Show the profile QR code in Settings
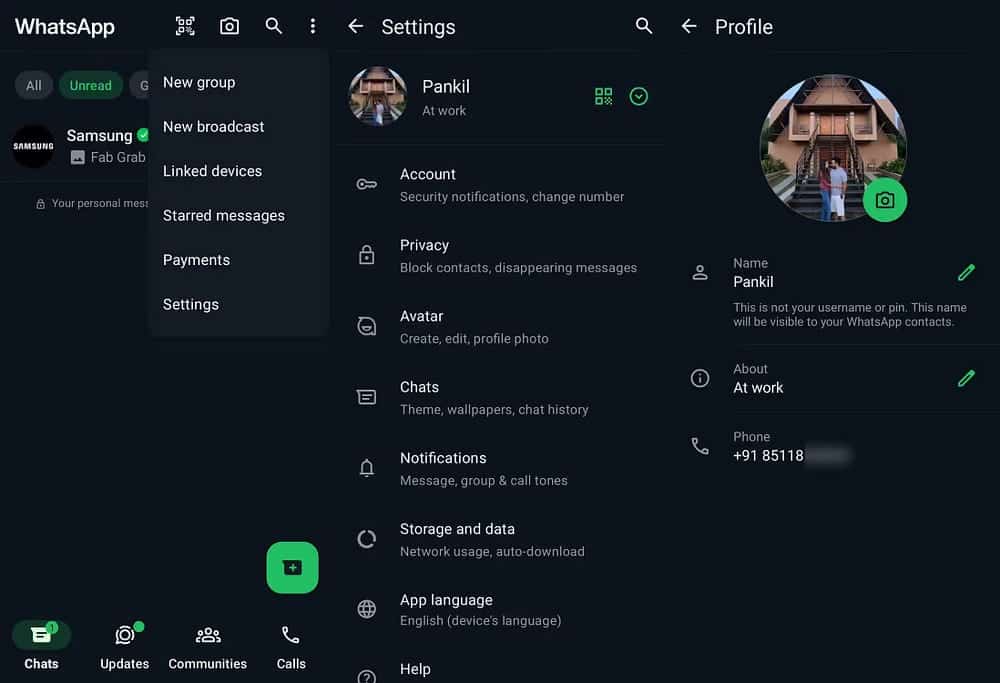Screen dimensions: 1000x683 (x=603, y=96)
